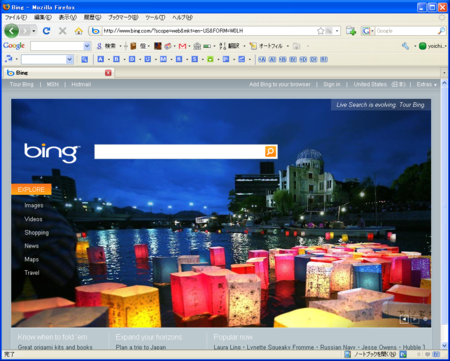Open Maps in the Explore list
Image resolution: width=450 pixels, height=361 pixels.
click(32, 259)
